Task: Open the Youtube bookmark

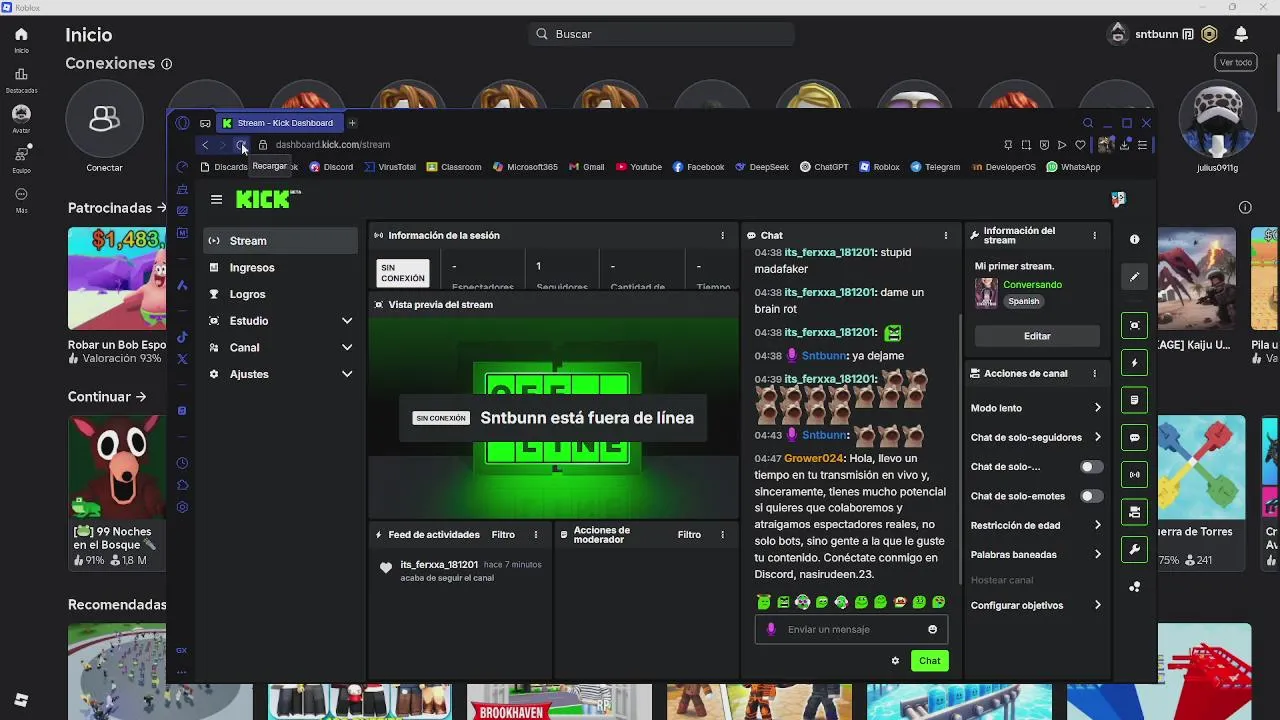Action: [639, 167]
